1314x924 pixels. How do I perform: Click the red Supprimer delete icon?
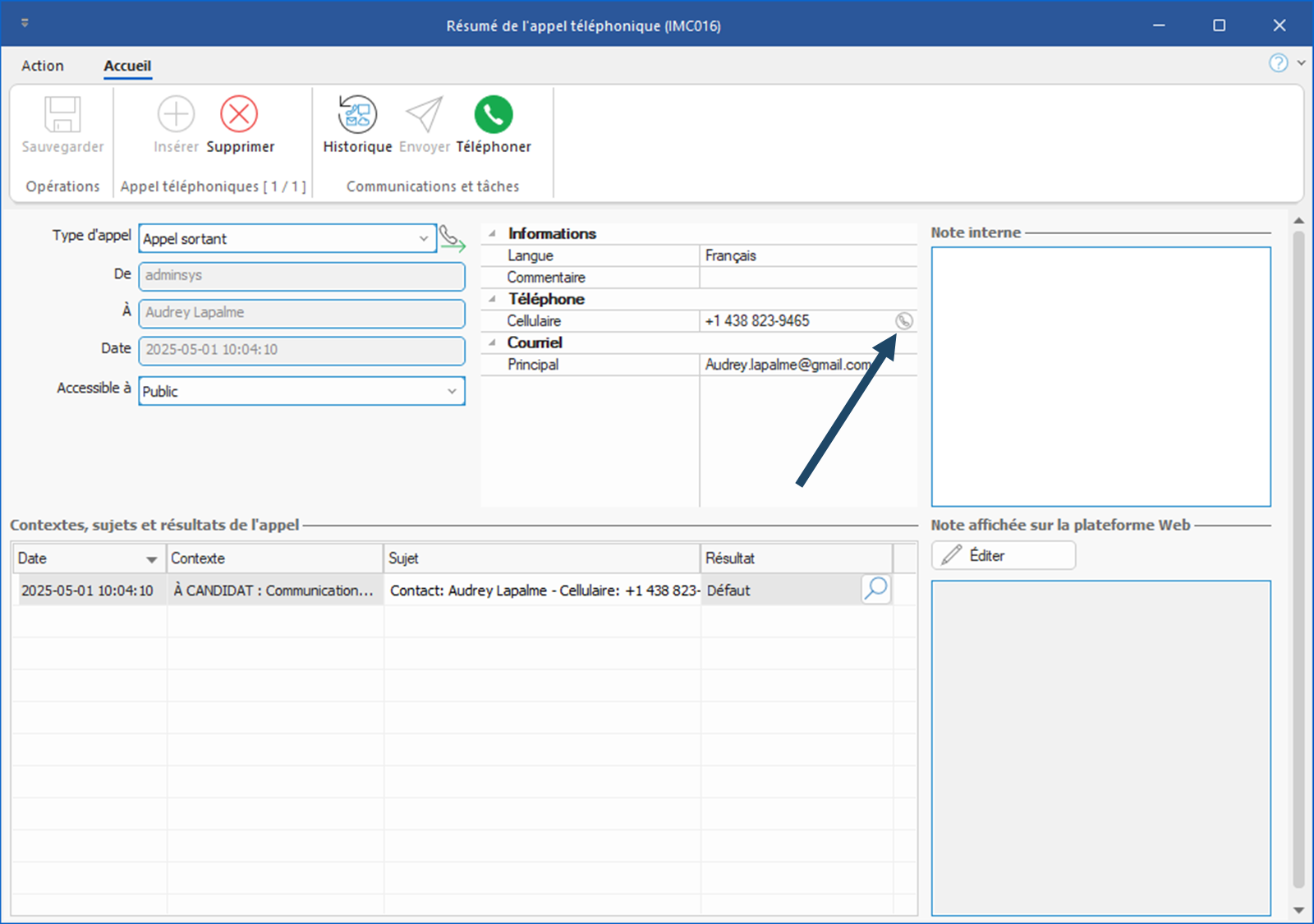(x=239, y=115)
